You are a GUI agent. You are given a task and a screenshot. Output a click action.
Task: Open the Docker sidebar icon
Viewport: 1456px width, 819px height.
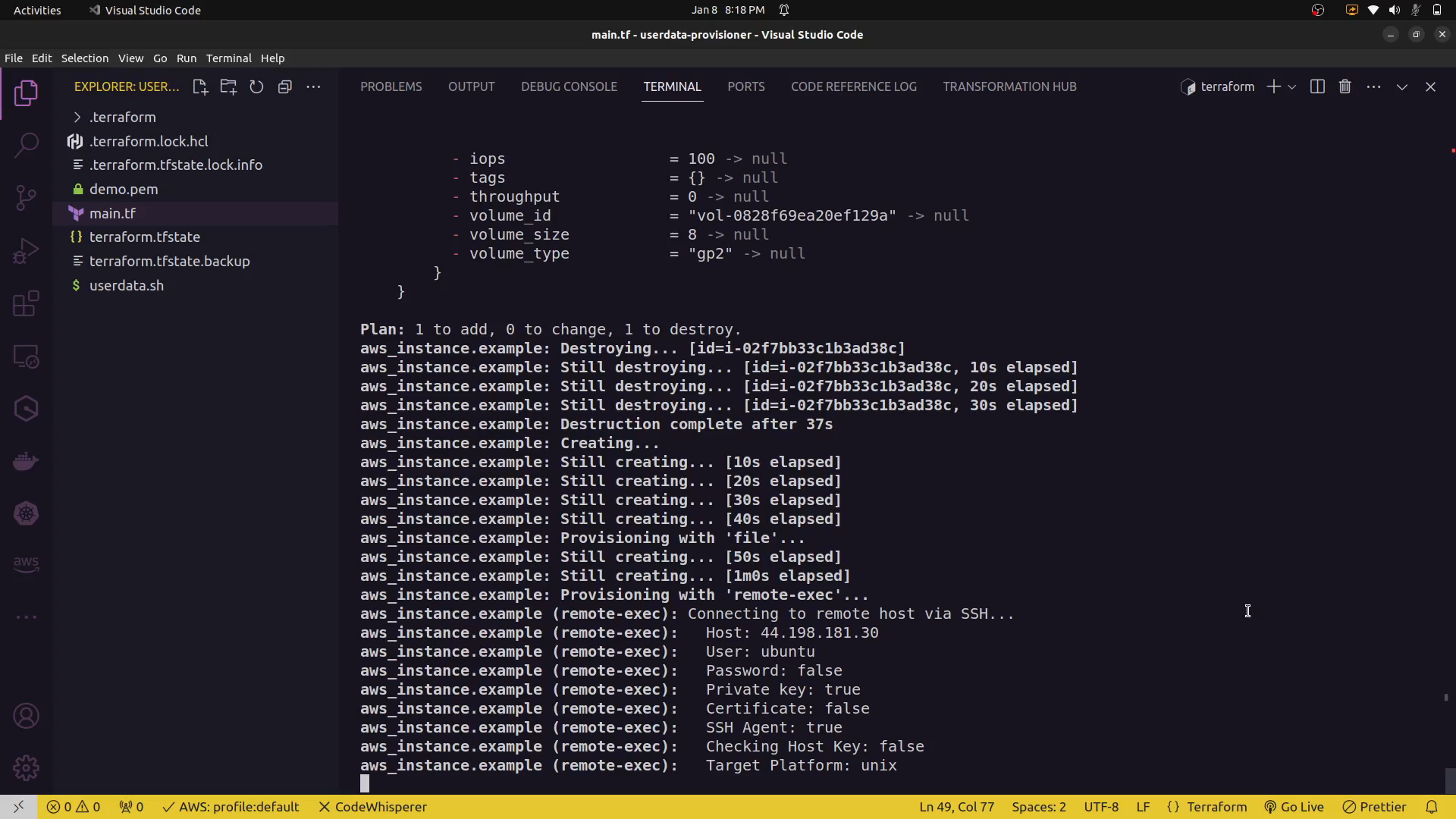(26, 461)
